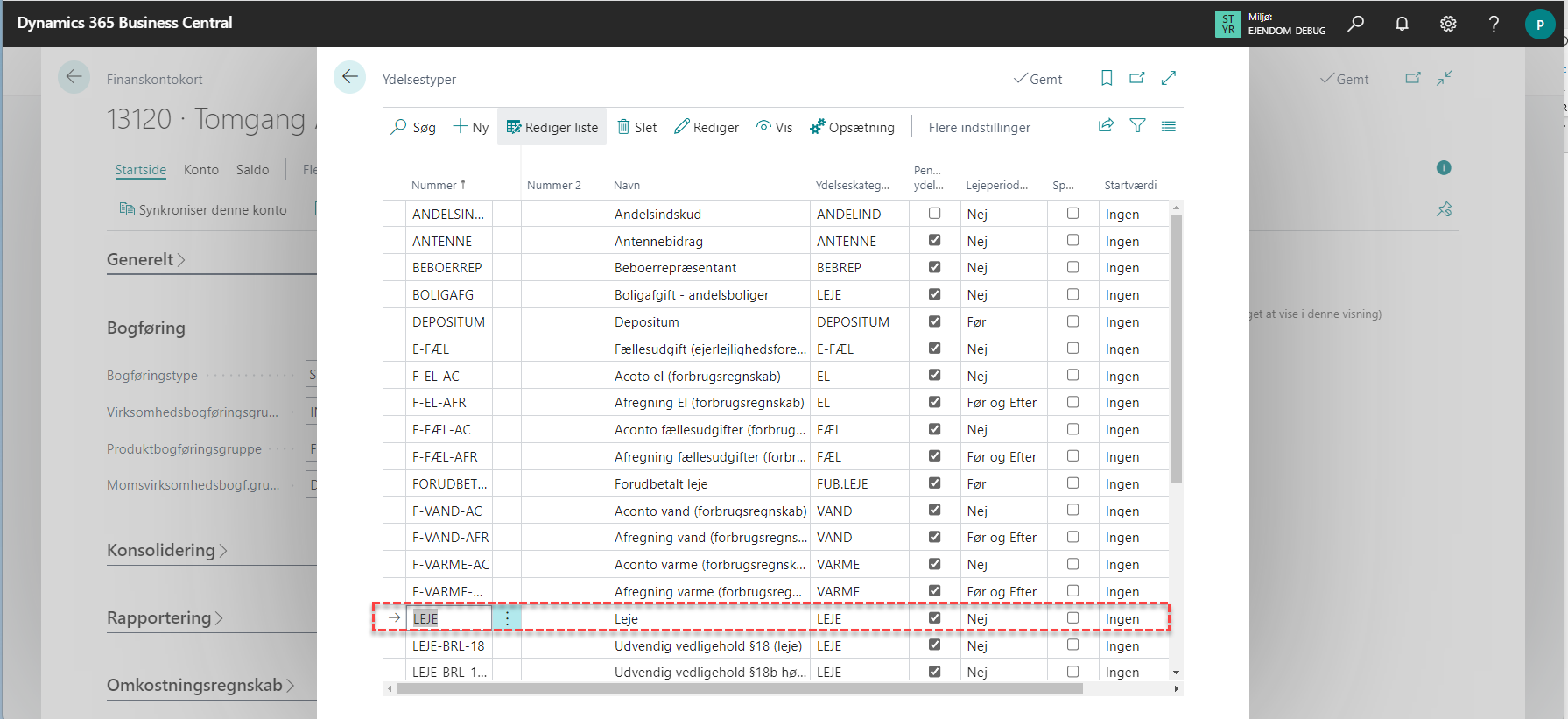Image resolution: width=1568 pixels, height=719 pixels.
Task: Select the Konto tab
Action: tap(201, 170)
